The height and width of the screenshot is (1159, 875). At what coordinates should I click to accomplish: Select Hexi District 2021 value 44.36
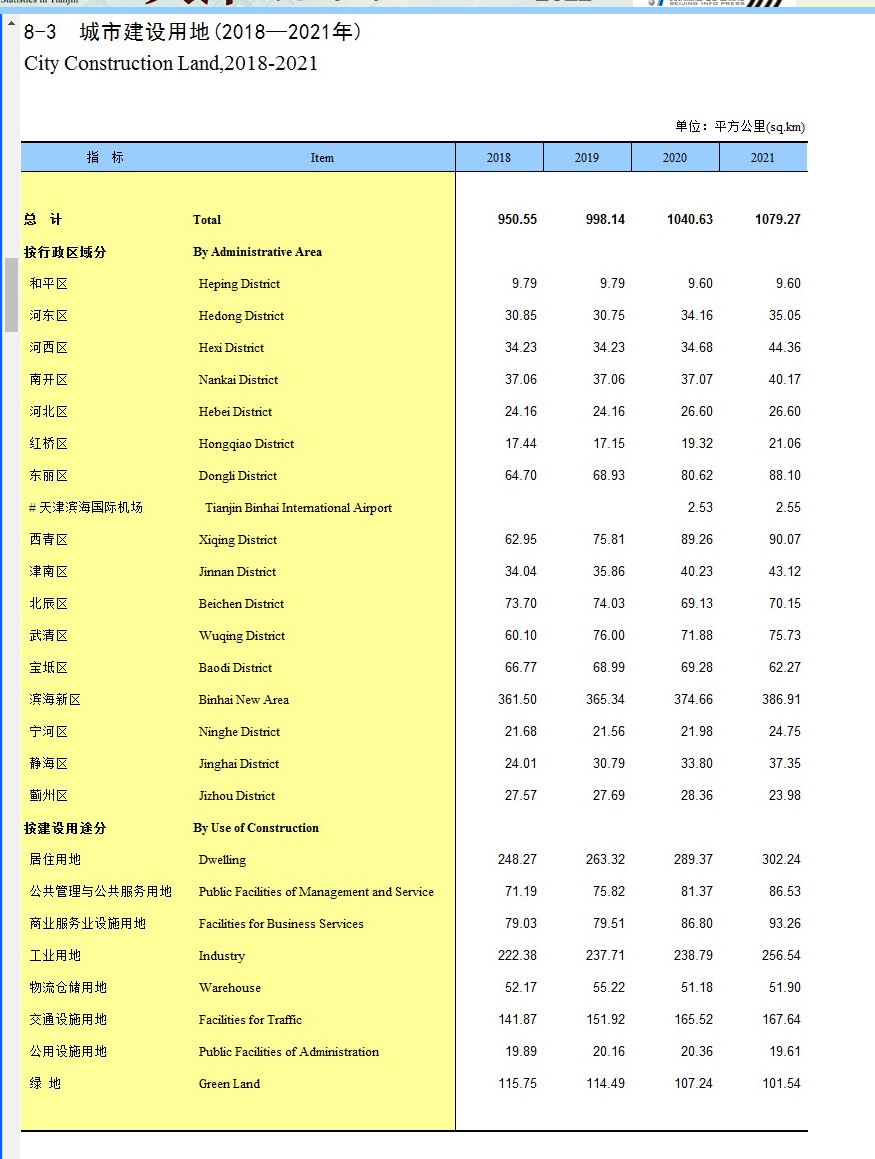point(784,347)
